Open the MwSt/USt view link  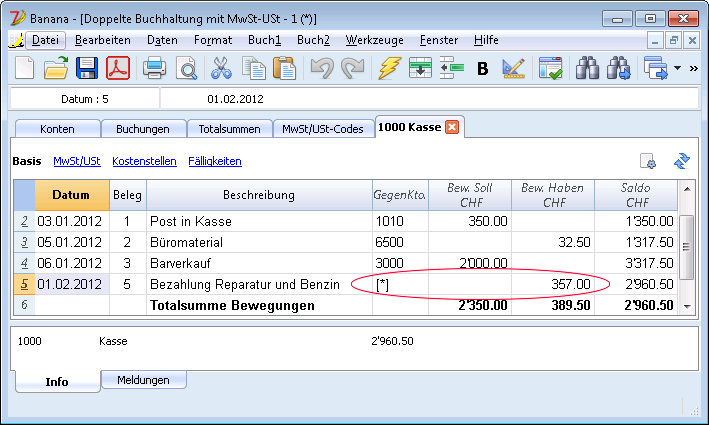pos(77,161)
